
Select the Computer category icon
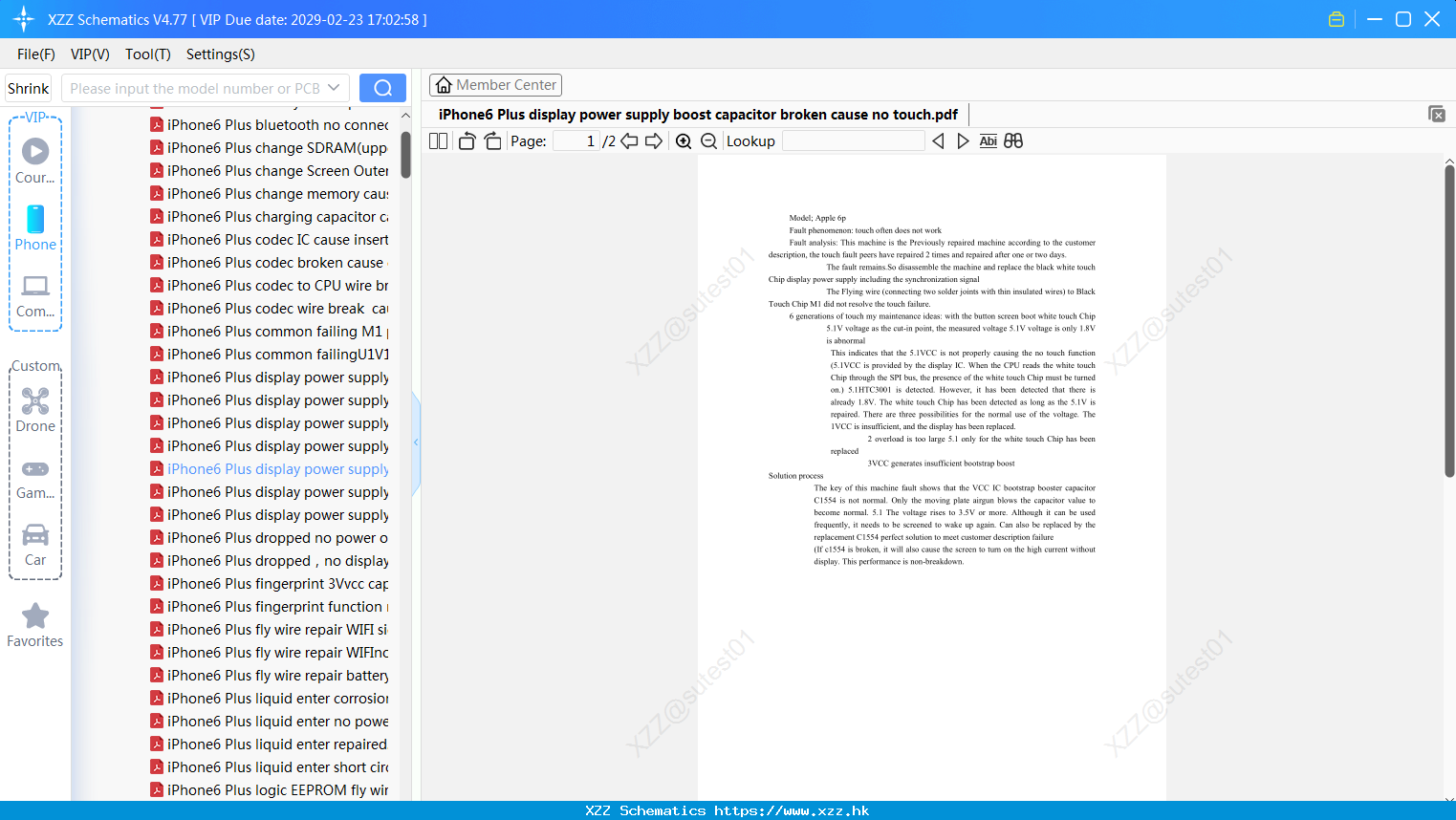tap(35, 295)
